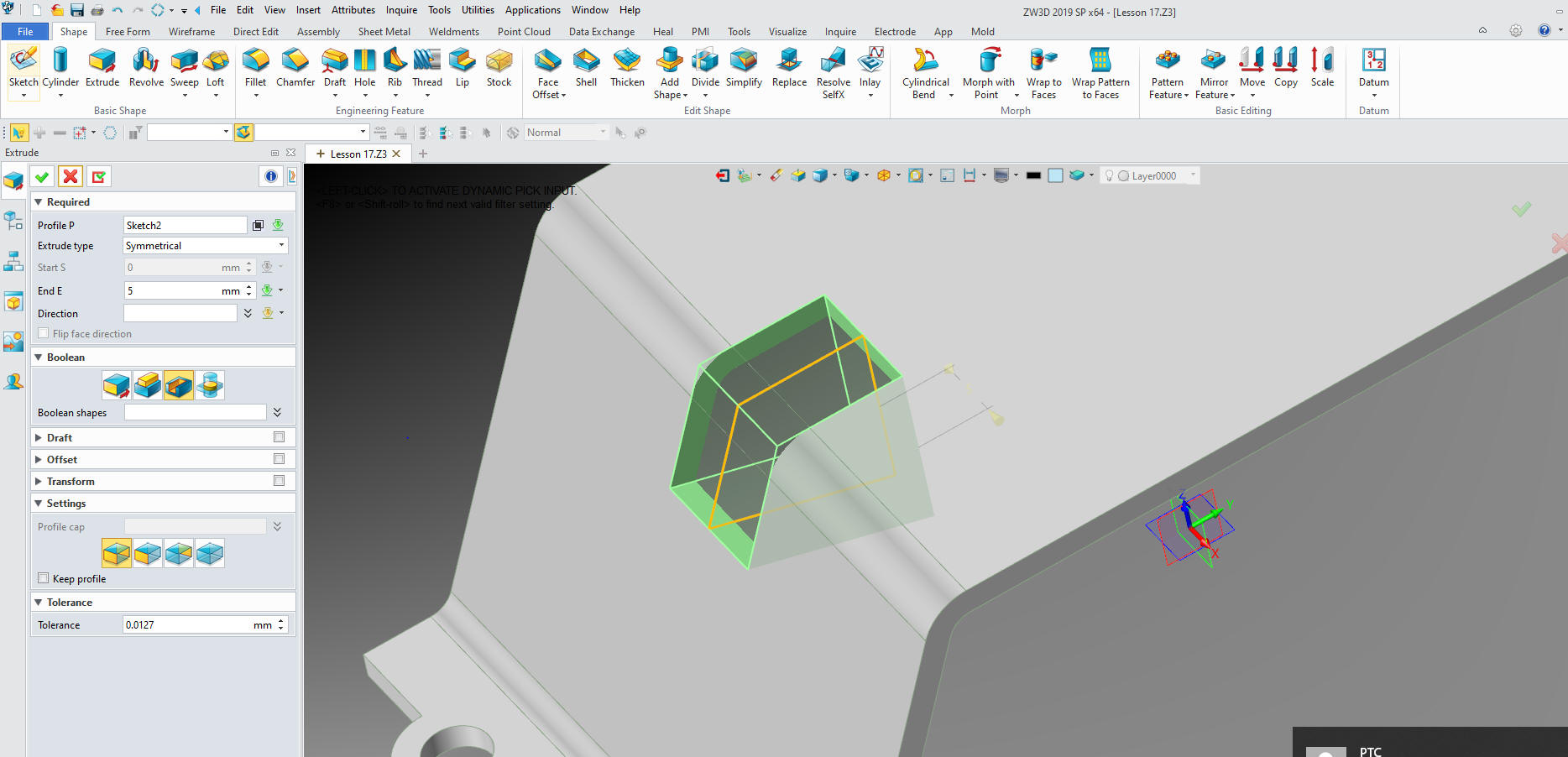Open the Scale tool
The width and height of the screenshot is (1568, 757).
point(1322,67)
